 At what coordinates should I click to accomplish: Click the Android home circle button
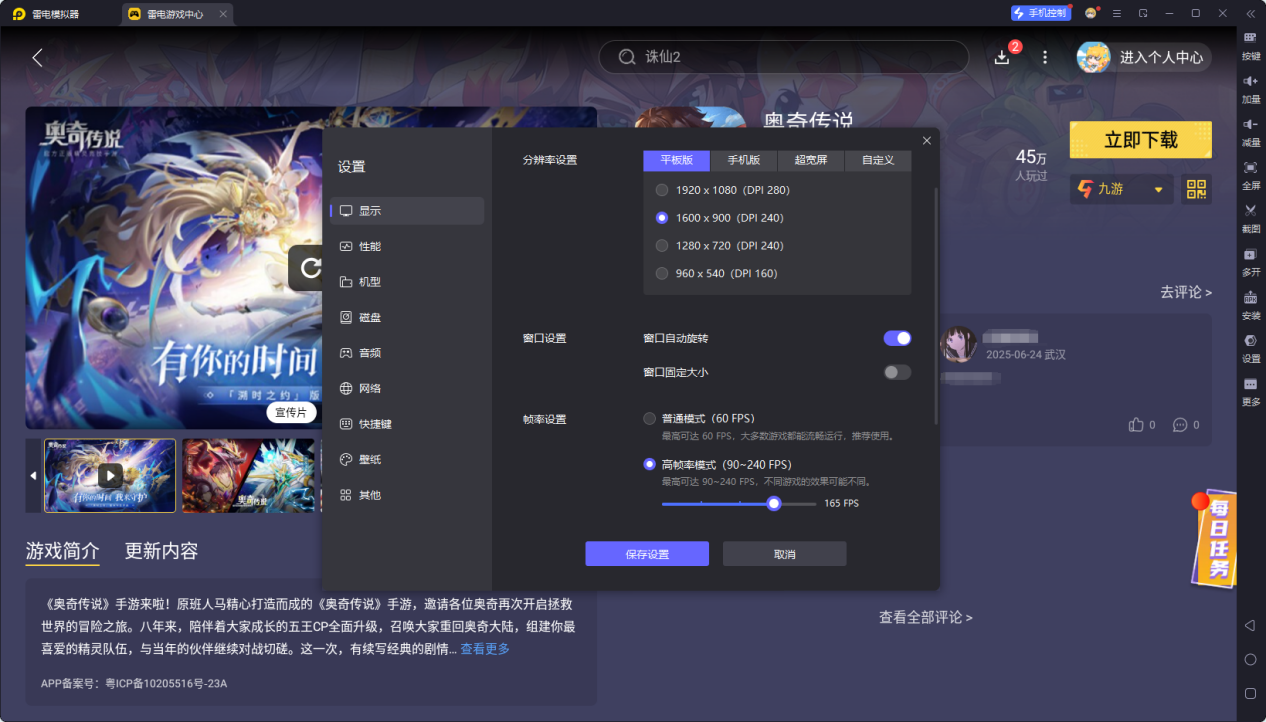pyautogui.click(x=1250, y=659)
